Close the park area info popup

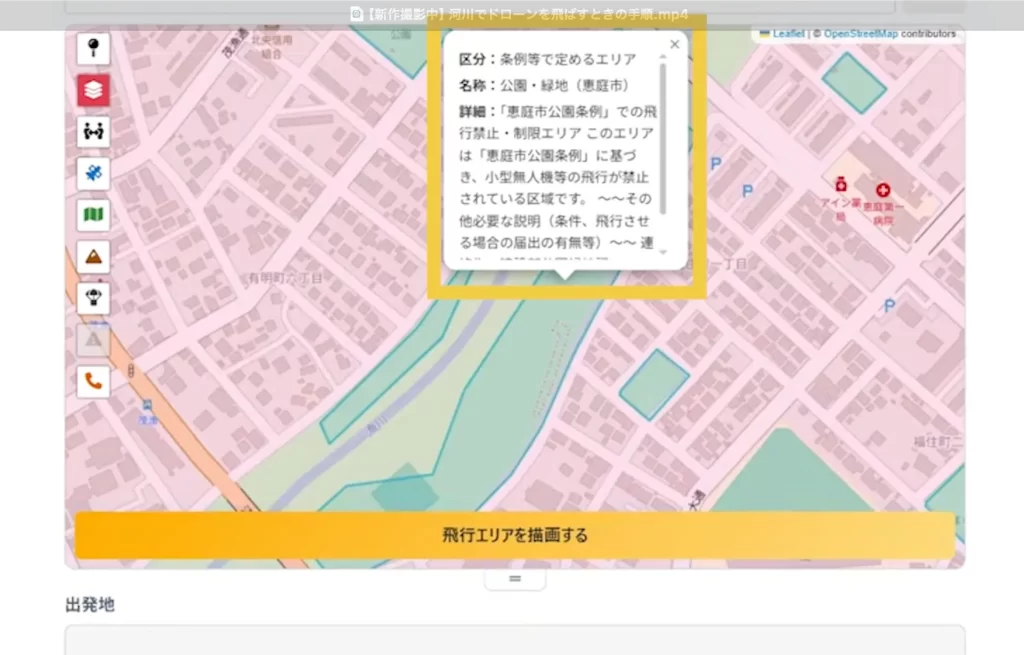pos(673,44)
